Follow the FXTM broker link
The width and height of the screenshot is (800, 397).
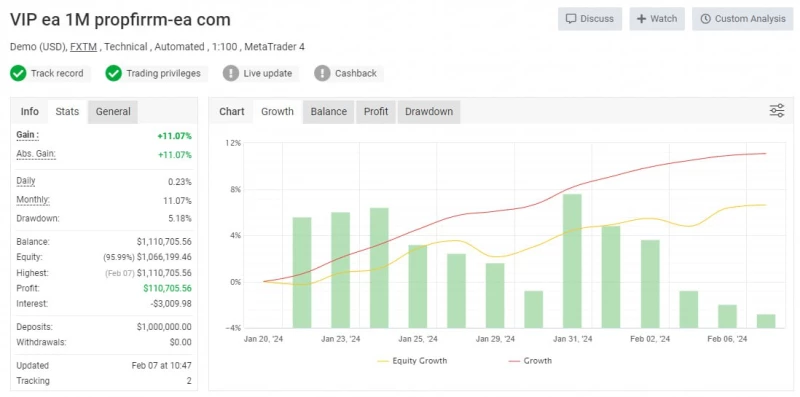(84, 47)
